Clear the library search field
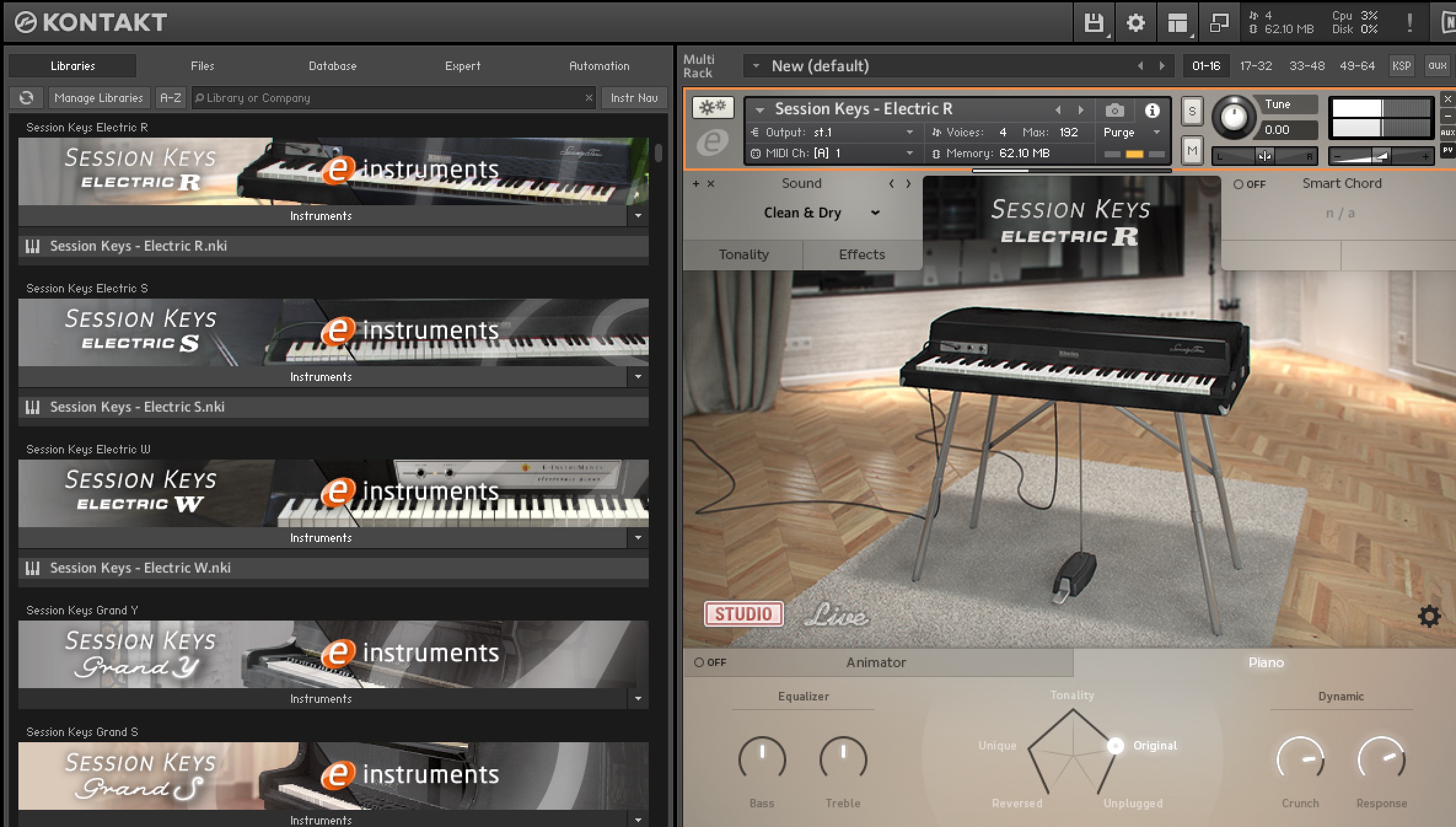Viewport: 1456px width, 827px height. pyautogui.click(x=589, y=98)
